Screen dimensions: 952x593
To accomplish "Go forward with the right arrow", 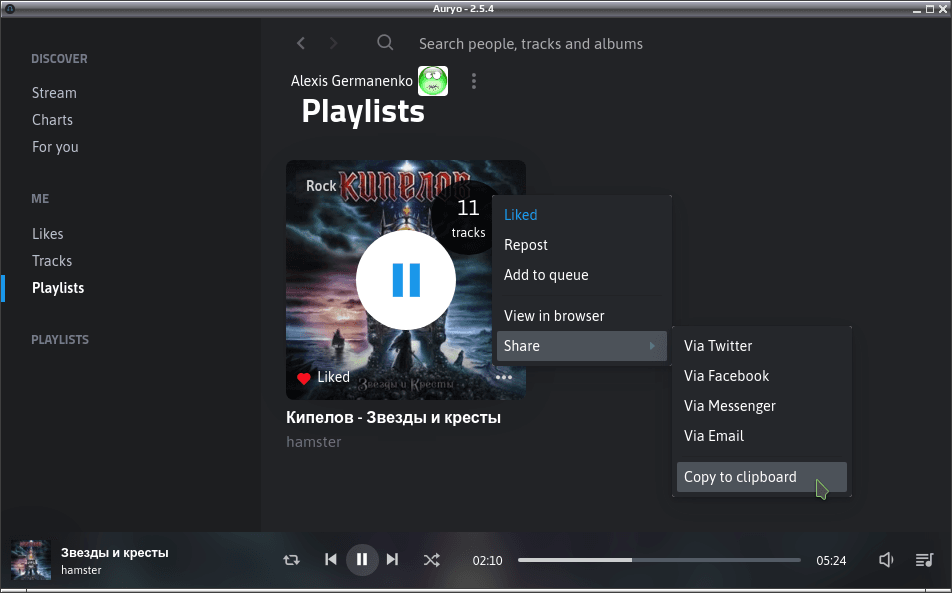I will (333, 43).
